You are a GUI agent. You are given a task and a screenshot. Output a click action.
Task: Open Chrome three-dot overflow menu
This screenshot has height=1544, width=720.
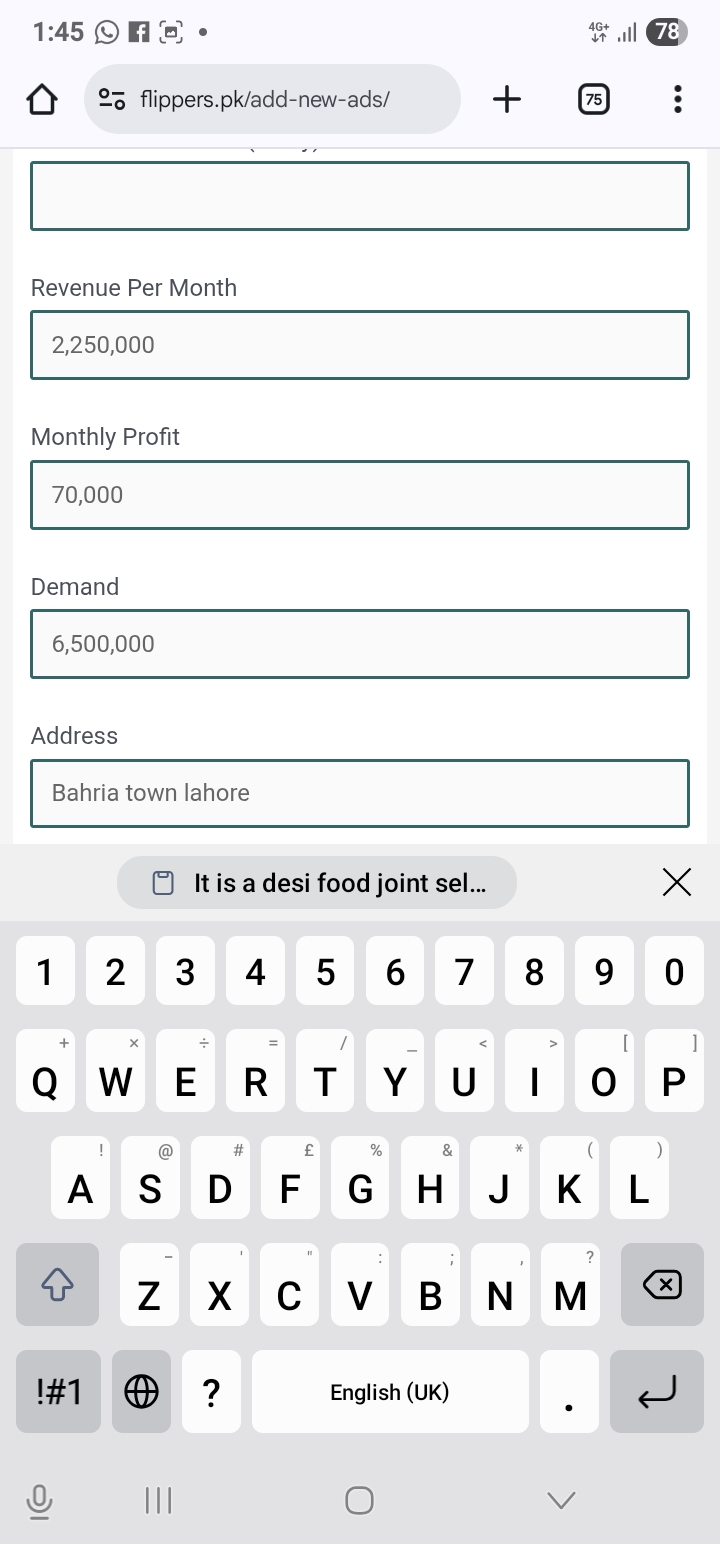[678, 99]
